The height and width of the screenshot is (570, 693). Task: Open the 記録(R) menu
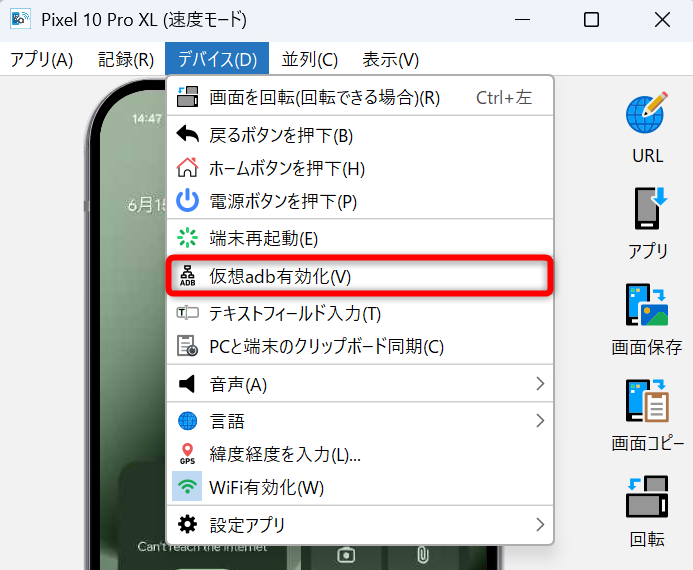[x=126, y=59]
